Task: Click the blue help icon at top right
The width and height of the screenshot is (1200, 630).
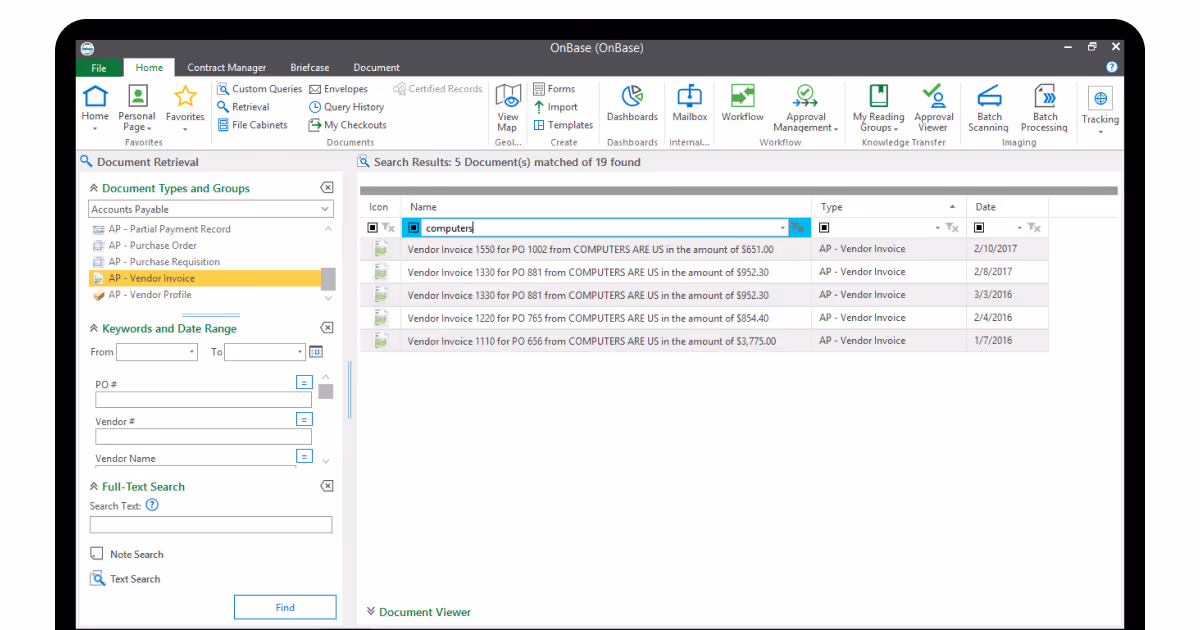Action: [1112, 67]
